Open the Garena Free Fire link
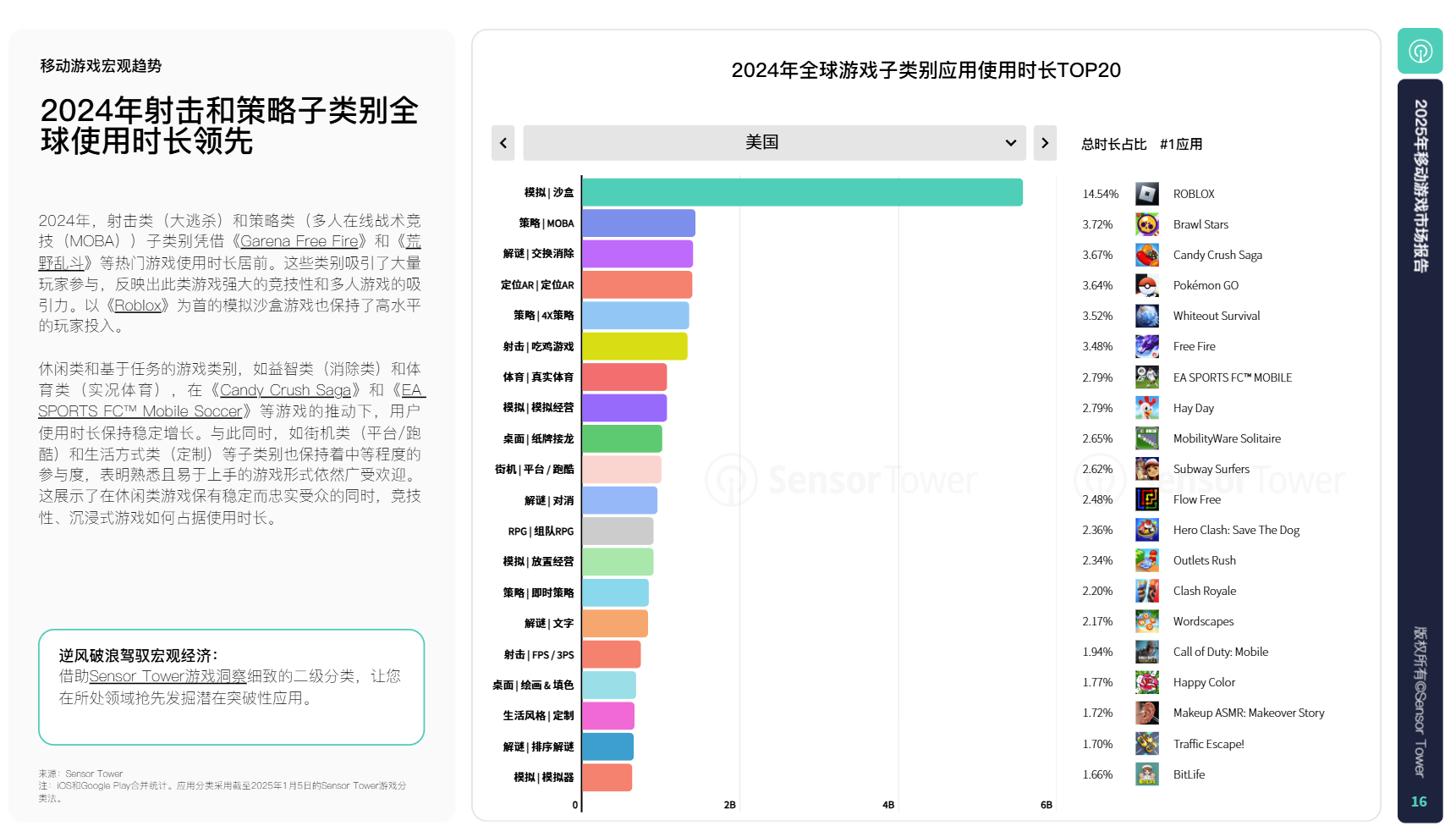The width and height of the screenshot is (1456, 837). point(299,242)
